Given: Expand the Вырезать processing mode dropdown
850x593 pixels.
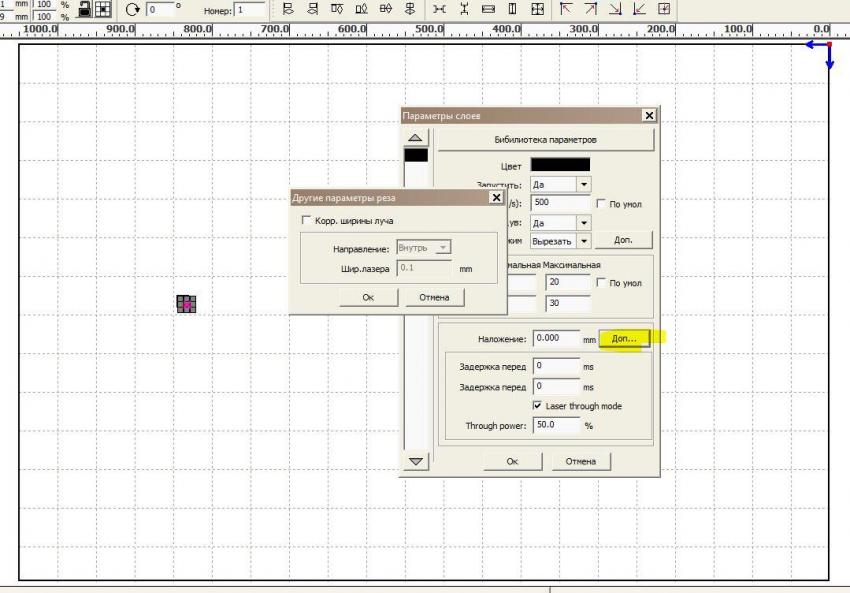Looking at the screenshot, I should pyautogui.click(x=584, y=241).
